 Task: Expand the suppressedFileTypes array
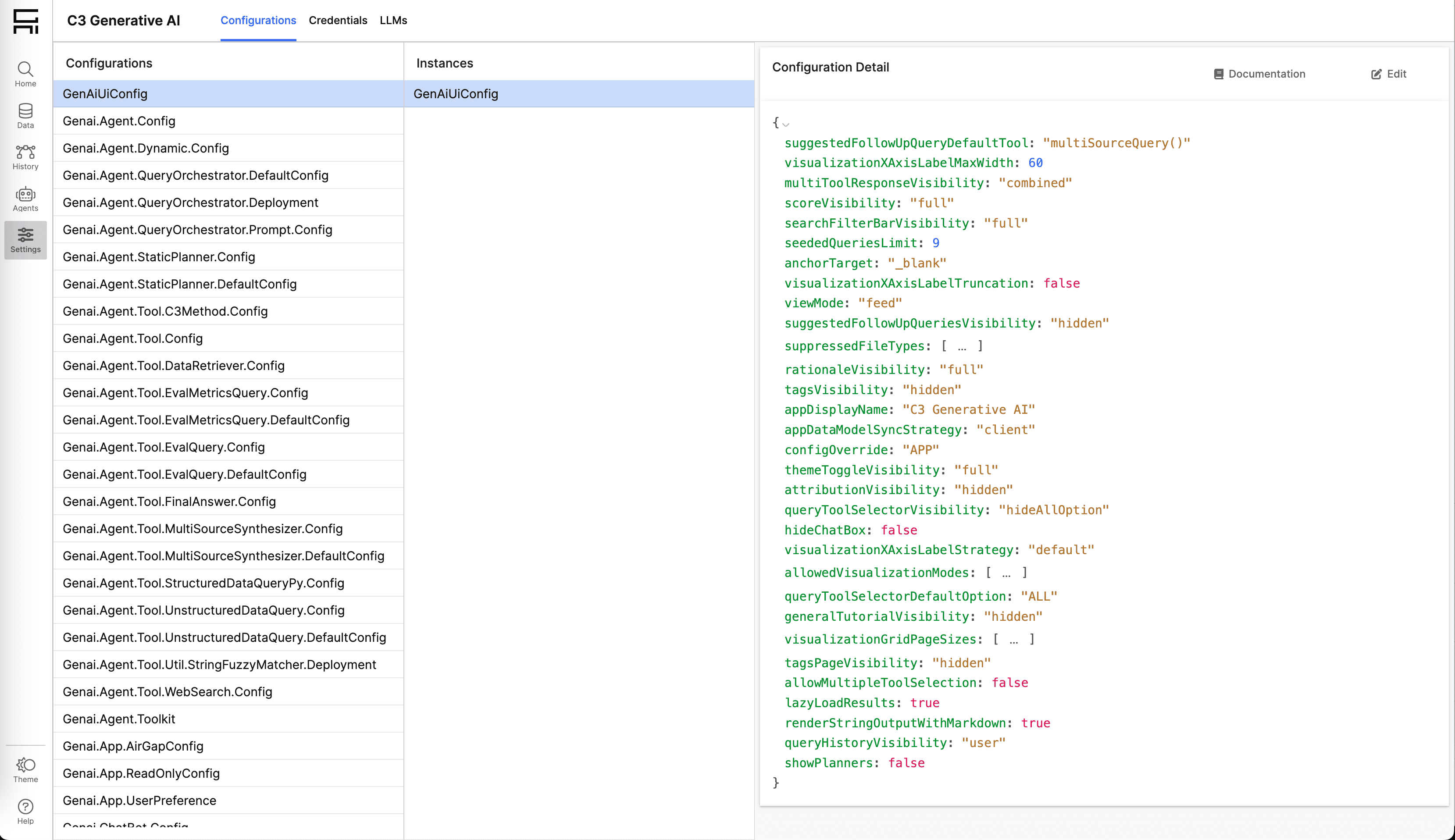[x=962, y=346]
